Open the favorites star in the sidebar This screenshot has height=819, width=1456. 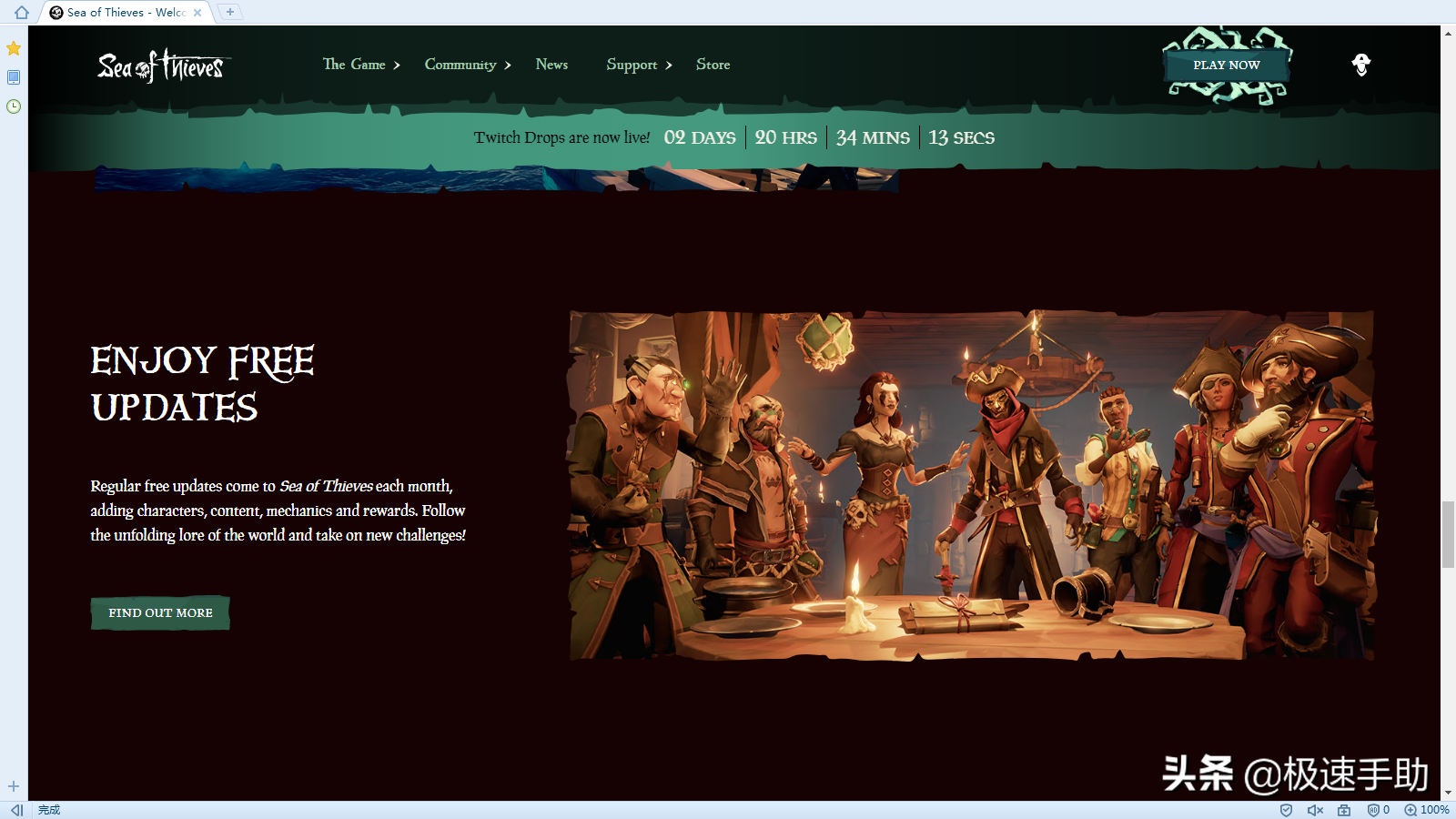coord(14,48)
